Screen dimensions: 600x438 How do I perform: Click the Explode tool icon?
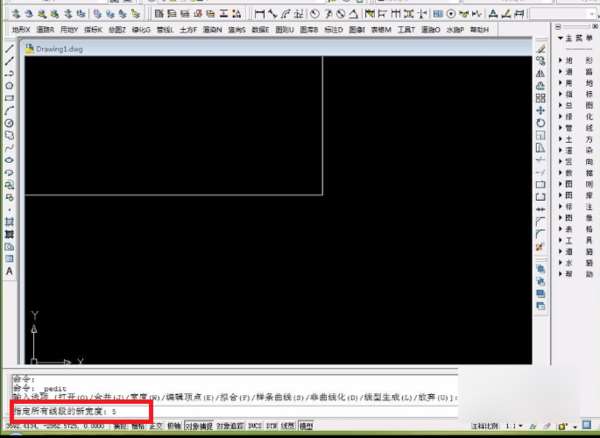pyautogui.click(x=540, y=247)
